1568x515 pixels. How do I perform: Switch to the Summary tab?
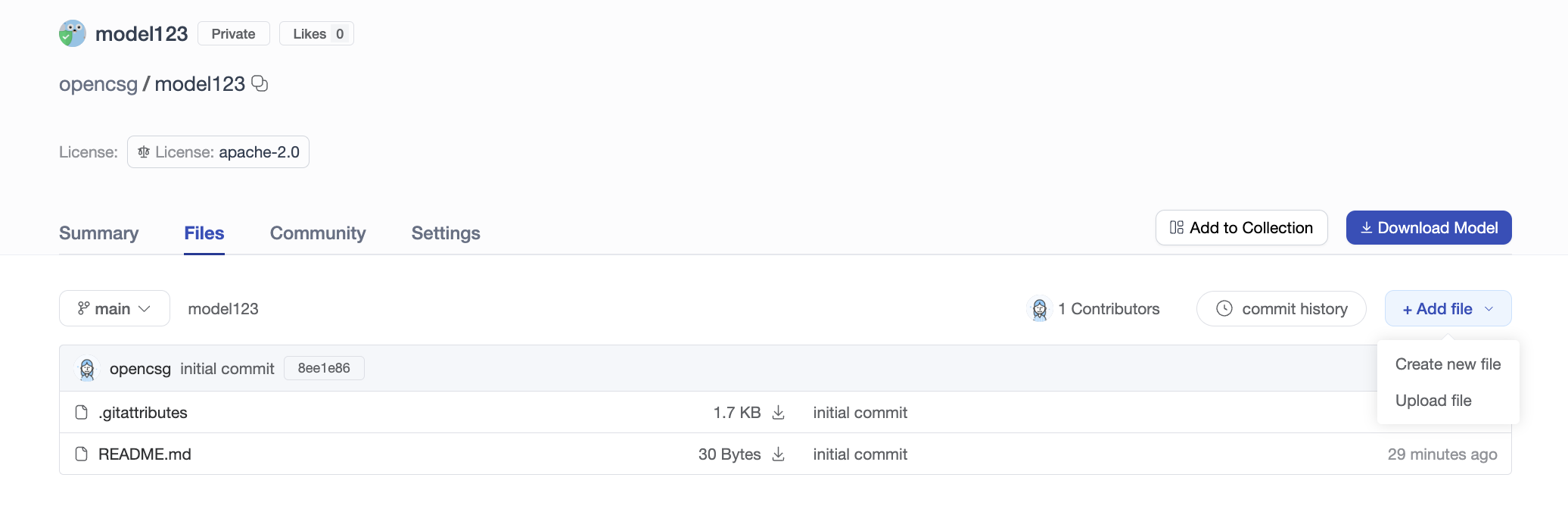click(x=99, y=233)
